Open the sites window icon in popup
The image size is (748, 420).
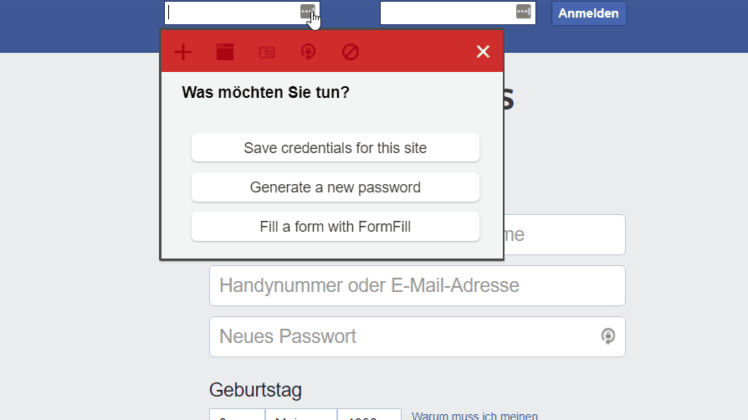[225, 52]
